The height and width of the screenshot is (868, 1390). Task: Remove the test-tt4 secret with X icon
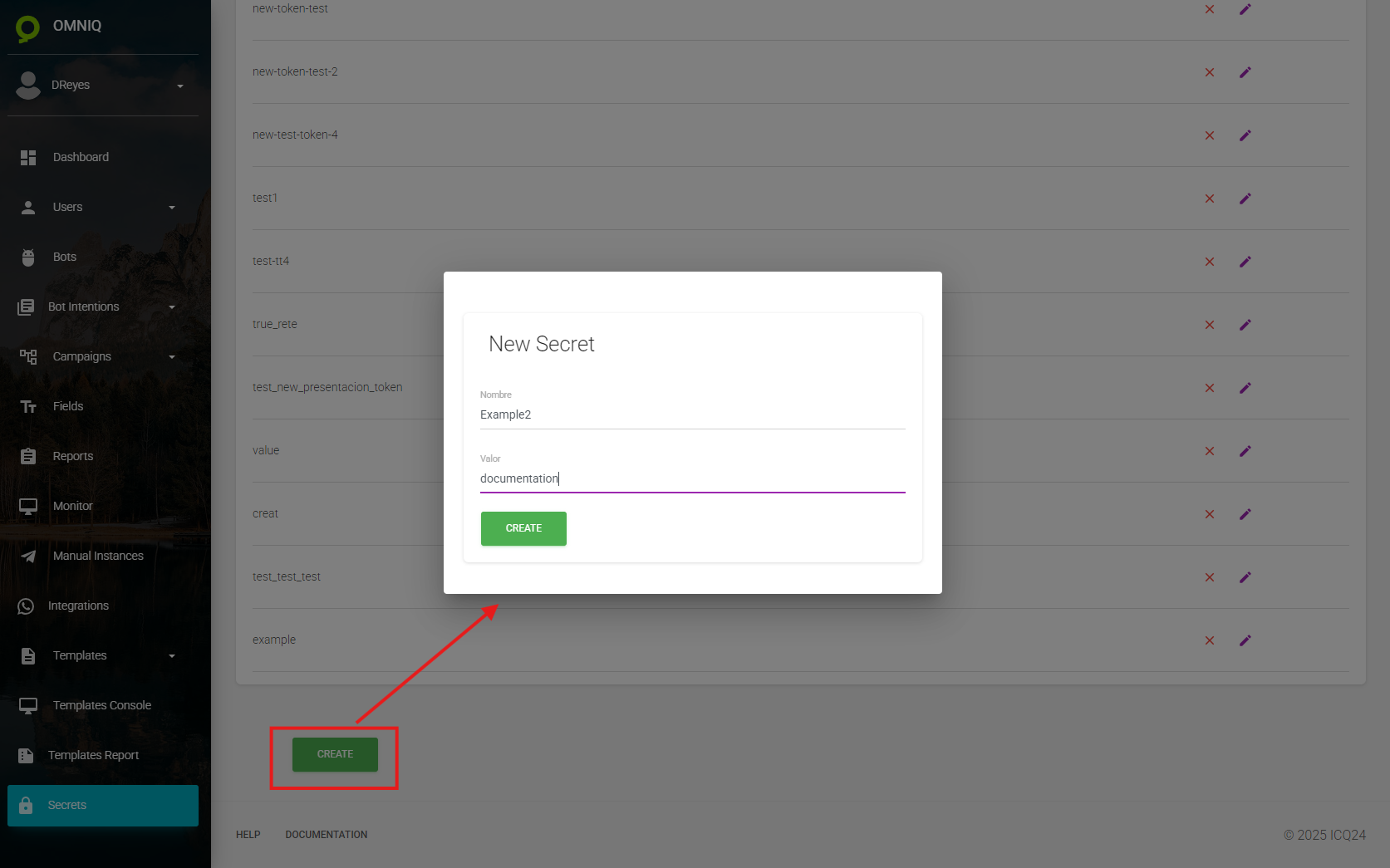point(1210,262)
